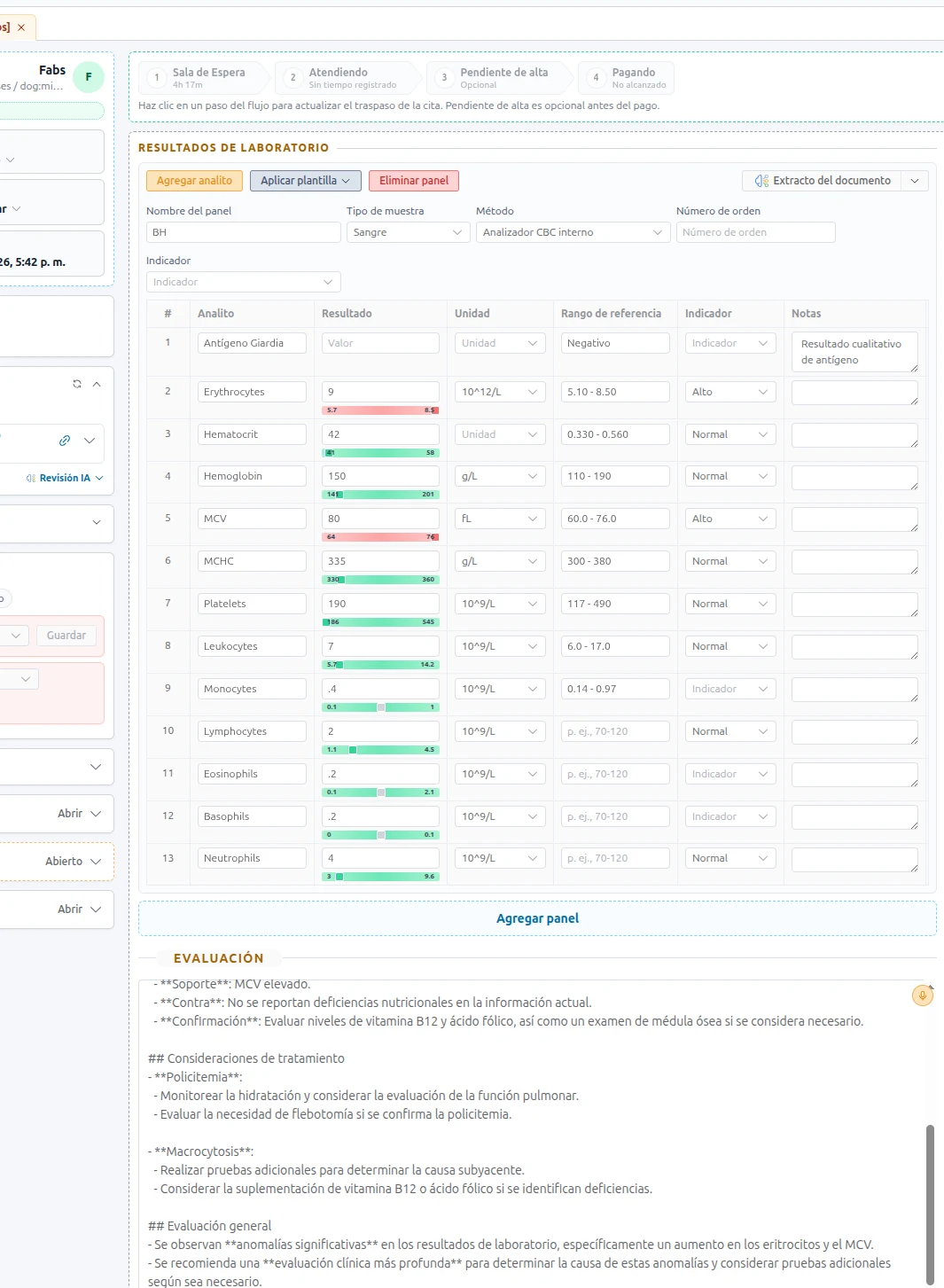This screenshot has height=1288, width=944.
Task: Click the Guardar button in left panel
Action: (x=66, y=636)
